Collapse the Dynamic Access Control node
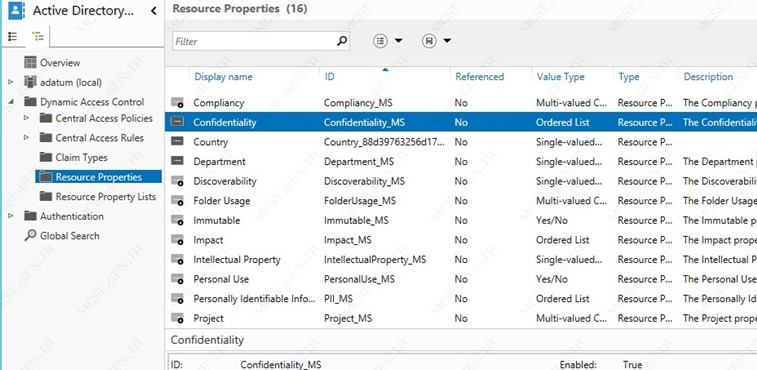Image resolution: width=757 pixels, height=370 pixels. (x=11, y=102)
